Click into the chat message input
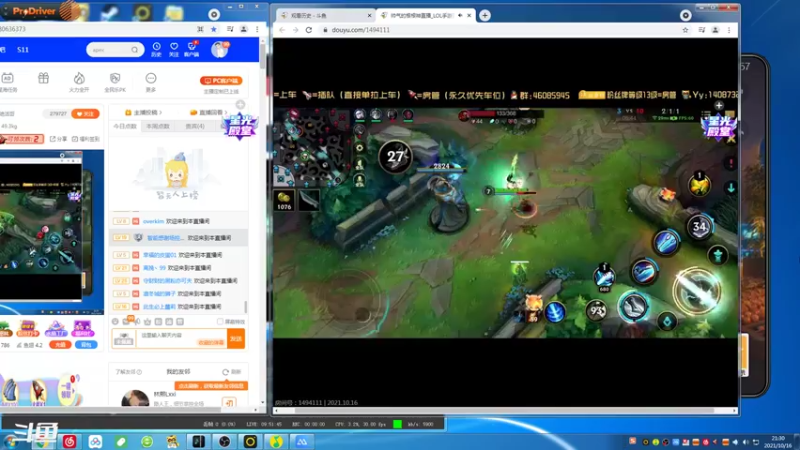 pyautogui.click(x=181, y=338)
